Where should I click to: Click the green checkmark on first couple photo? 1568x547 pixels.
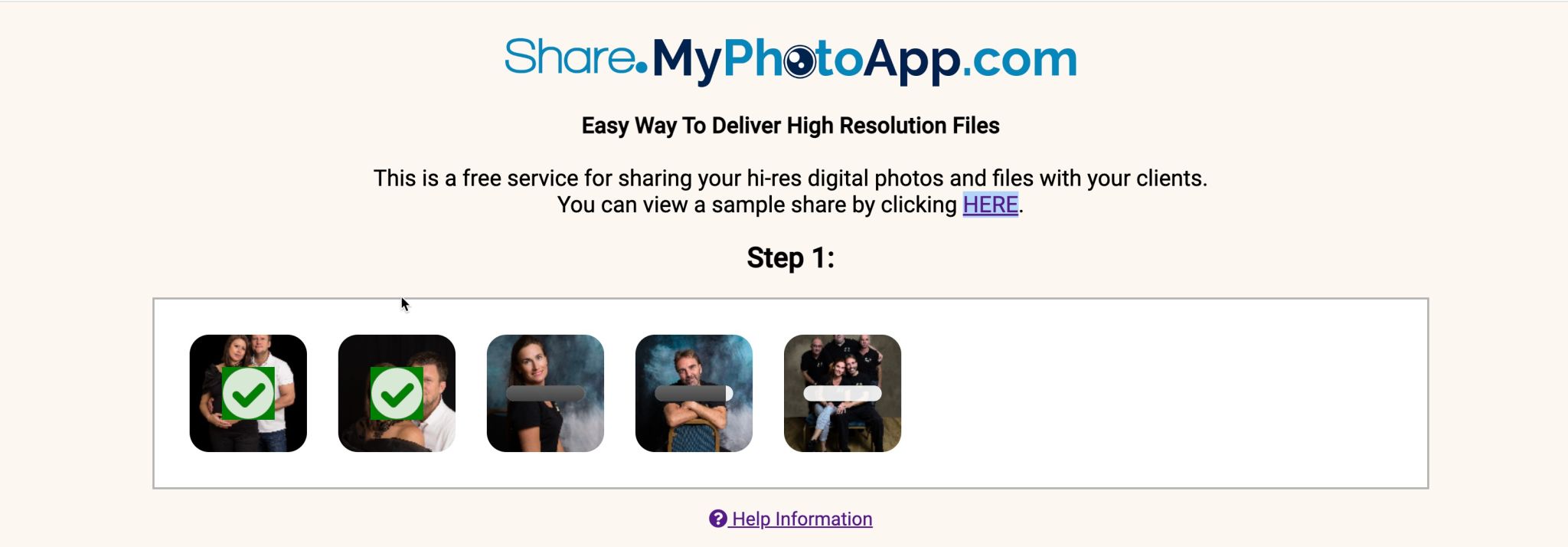(248, 393)
